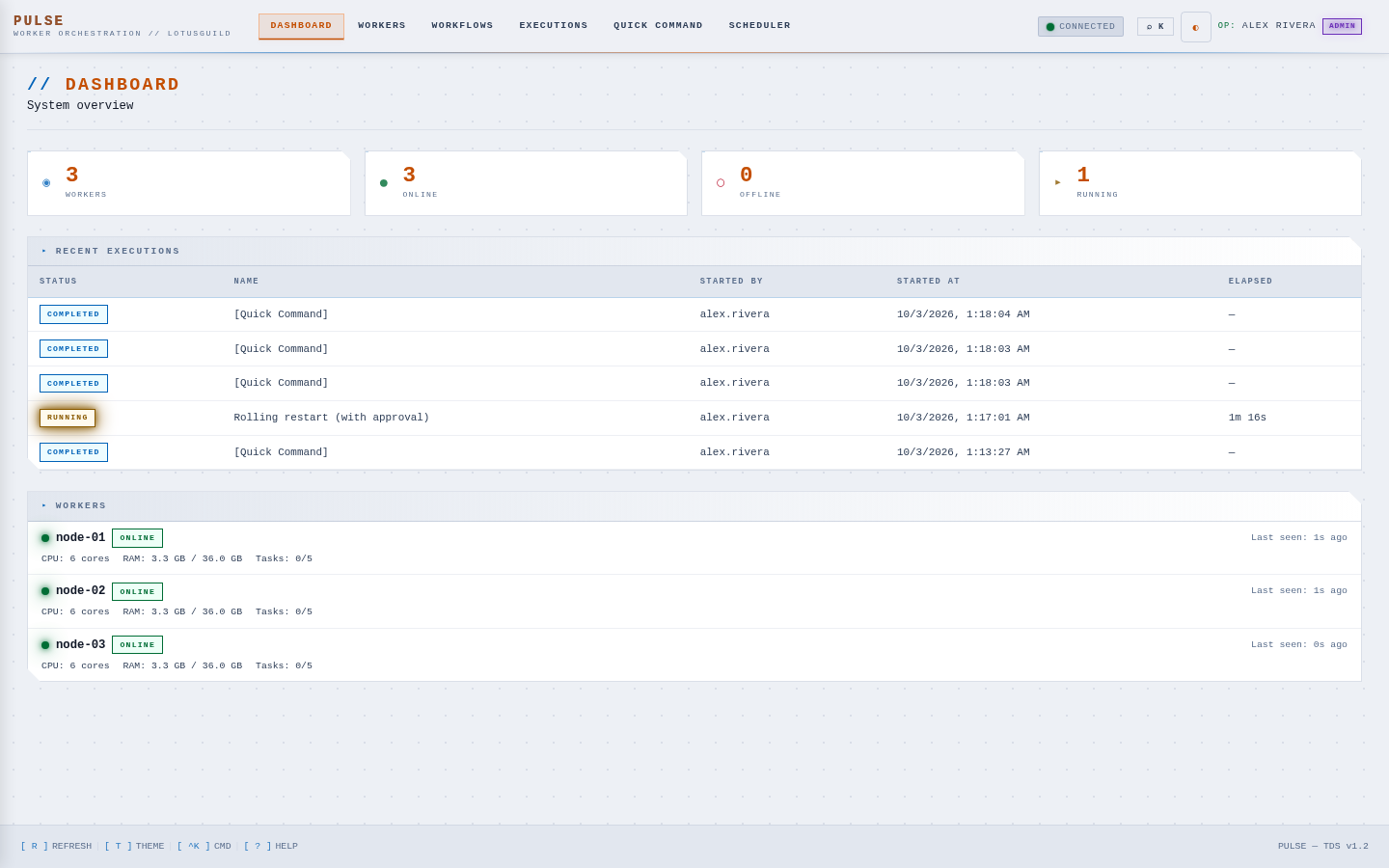Image resolution: width=1389 pixels, height=868 pixels.
Task: Go to the Workers tab
Action: 382,26
